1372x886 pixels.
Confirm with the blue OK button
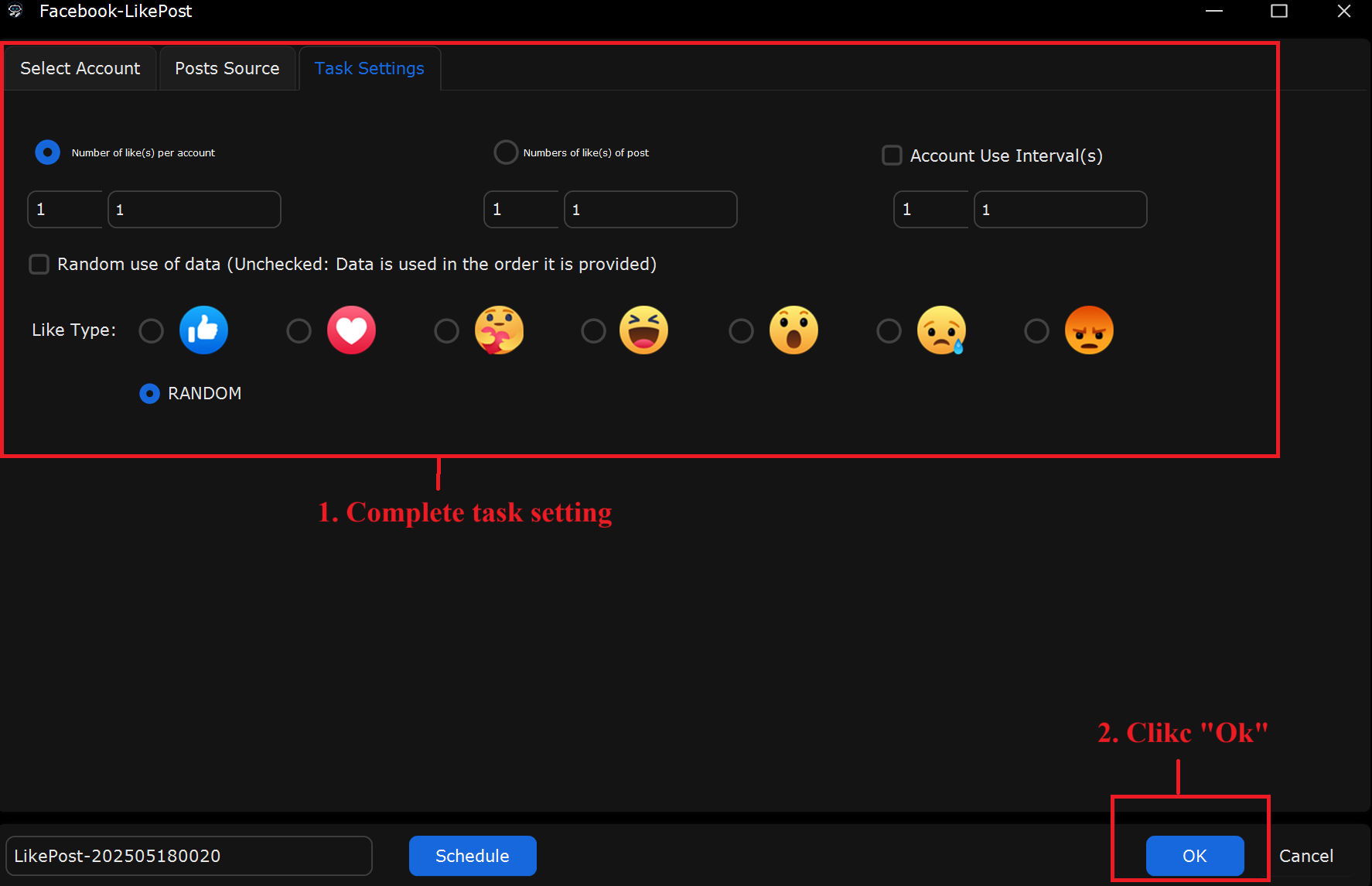point(1195,856)
